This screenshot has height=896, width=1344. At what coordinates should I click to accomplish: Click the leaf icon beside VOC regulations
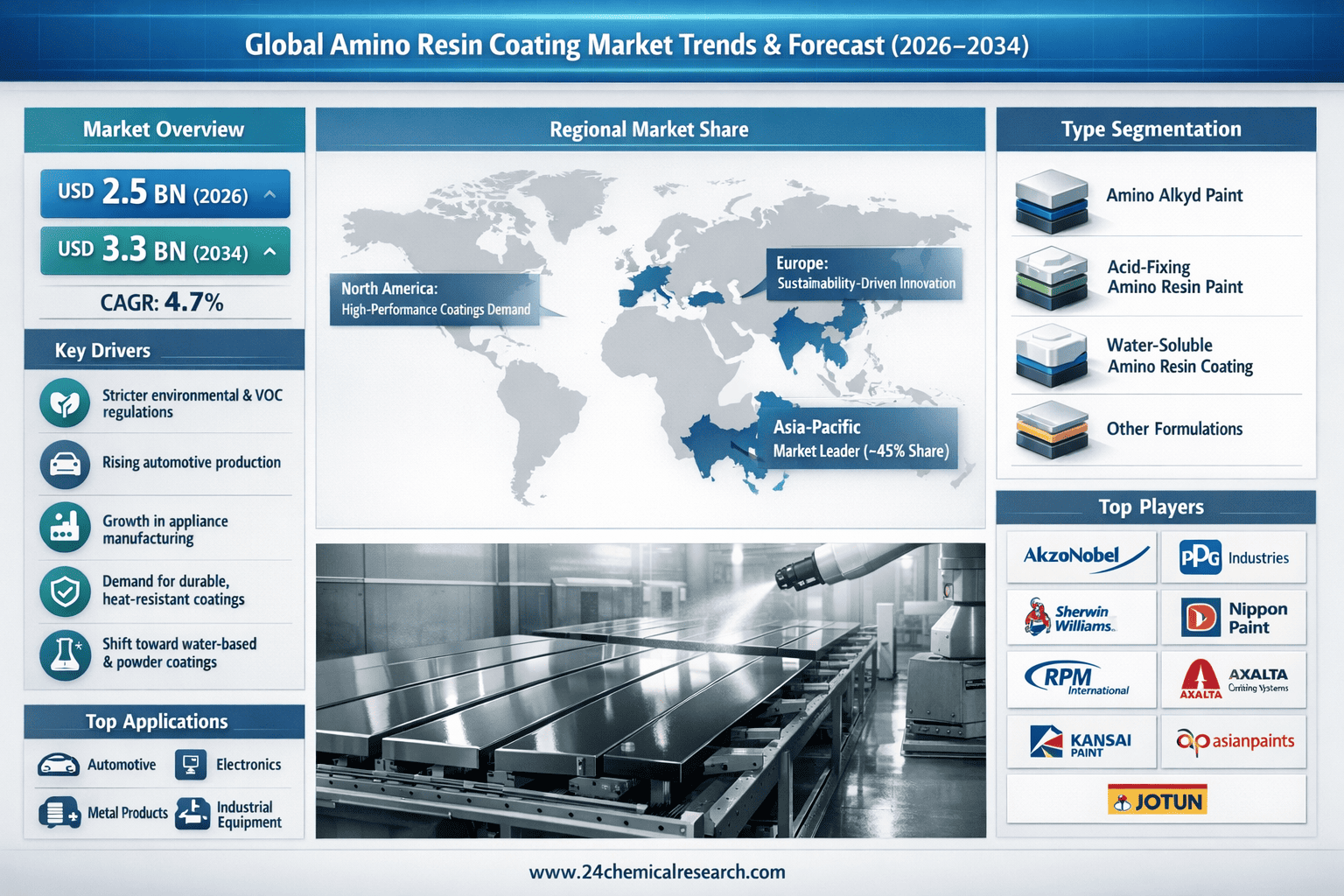[x=65, y=403]
